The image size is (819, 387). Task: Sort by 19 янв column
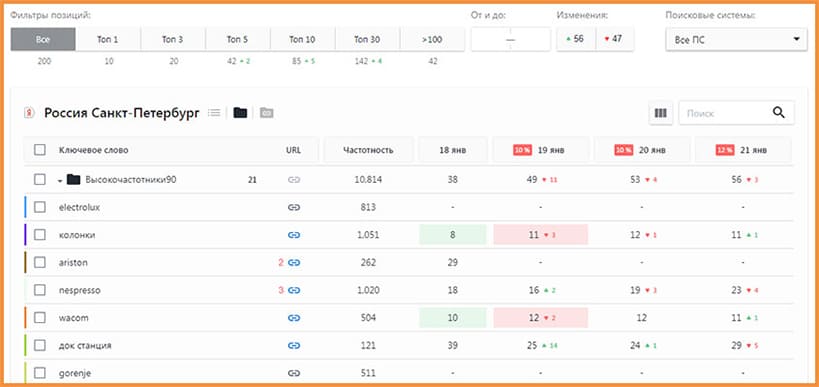(x=541, y=150)
